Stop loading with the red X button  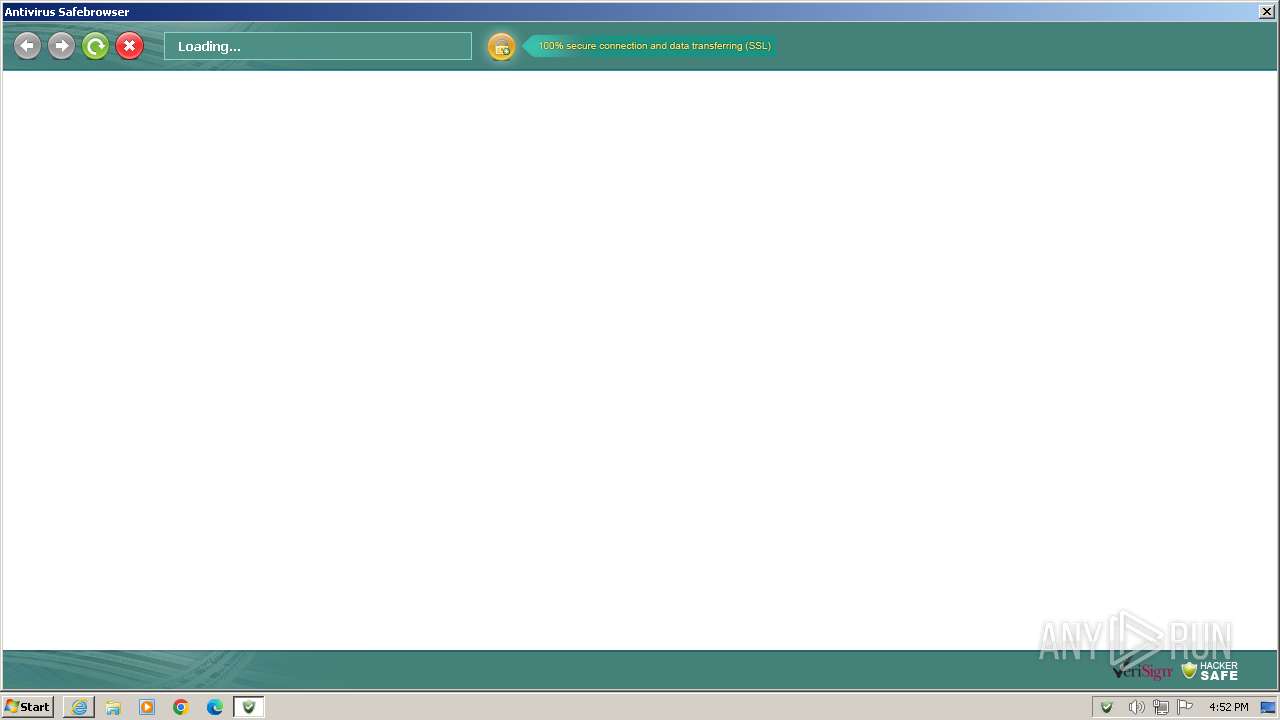[x=130, y=46]
